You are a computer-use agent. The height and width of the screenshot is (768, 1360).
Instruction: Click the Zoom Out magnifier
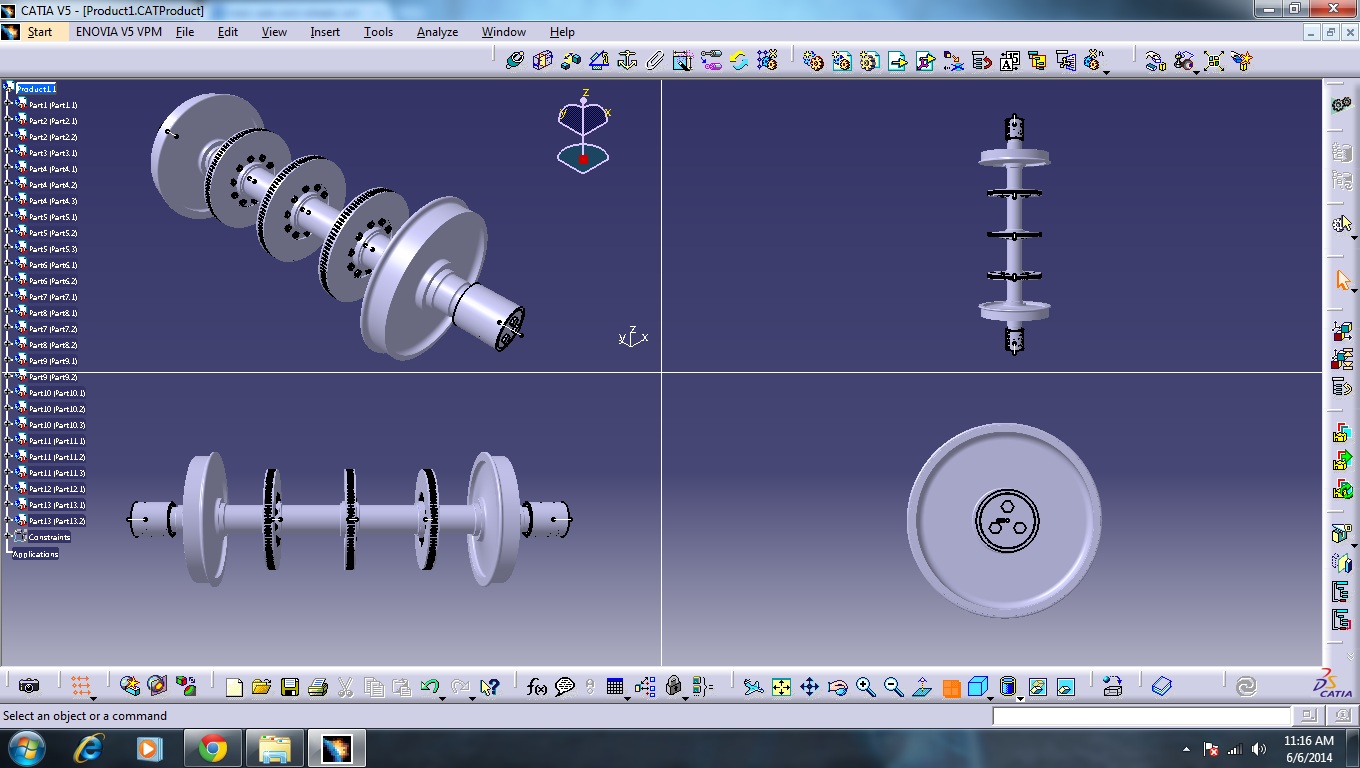(x=894, y=687)
